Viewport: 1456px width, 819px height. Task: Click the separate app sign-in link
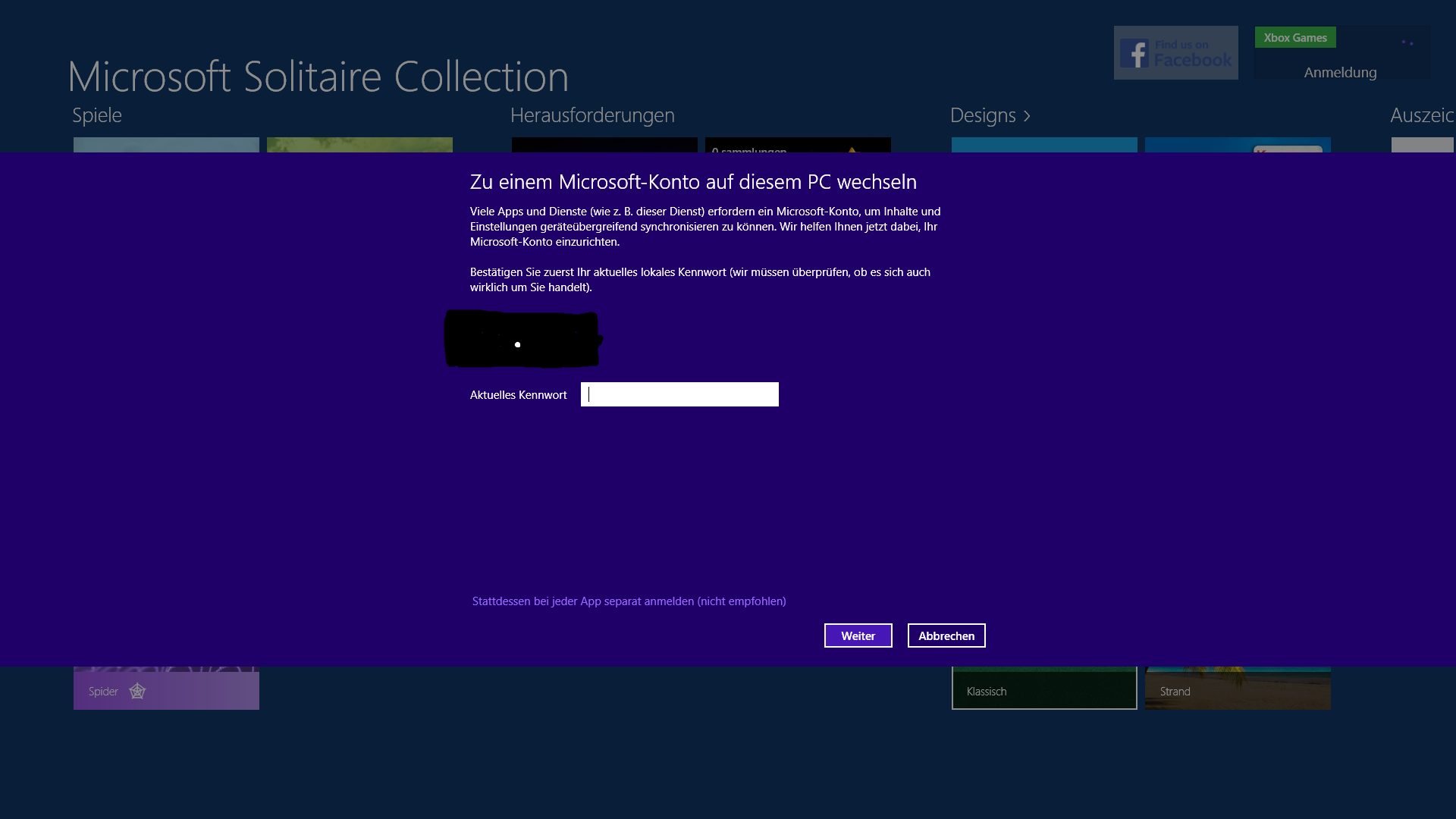click(x=629, y=601)
